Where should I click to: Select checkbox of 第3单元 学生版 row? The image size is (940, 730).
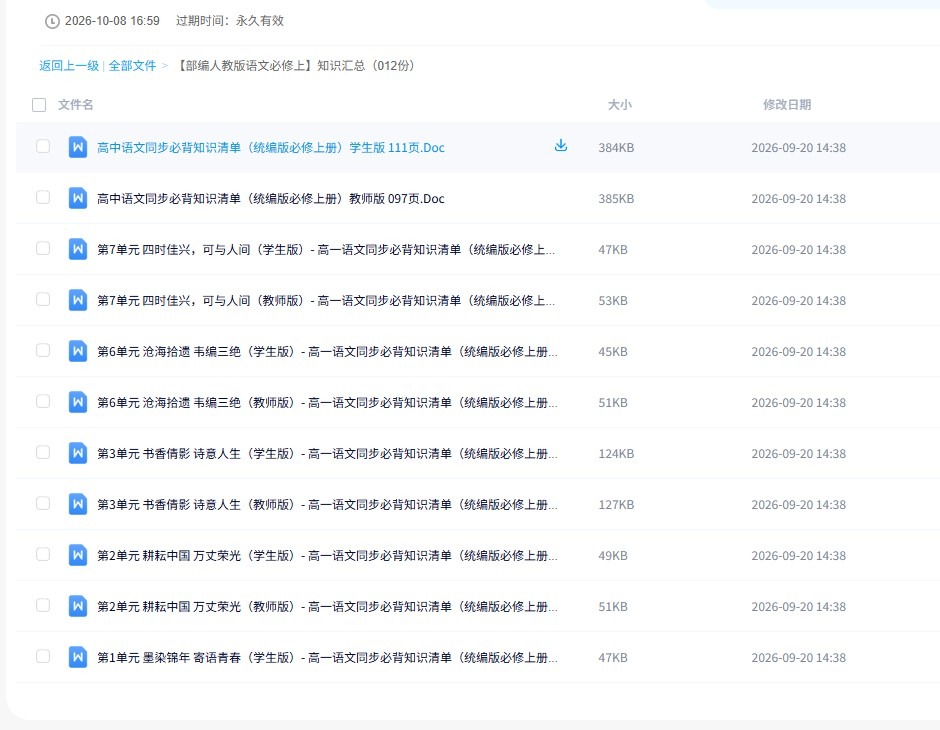(43, 452)
